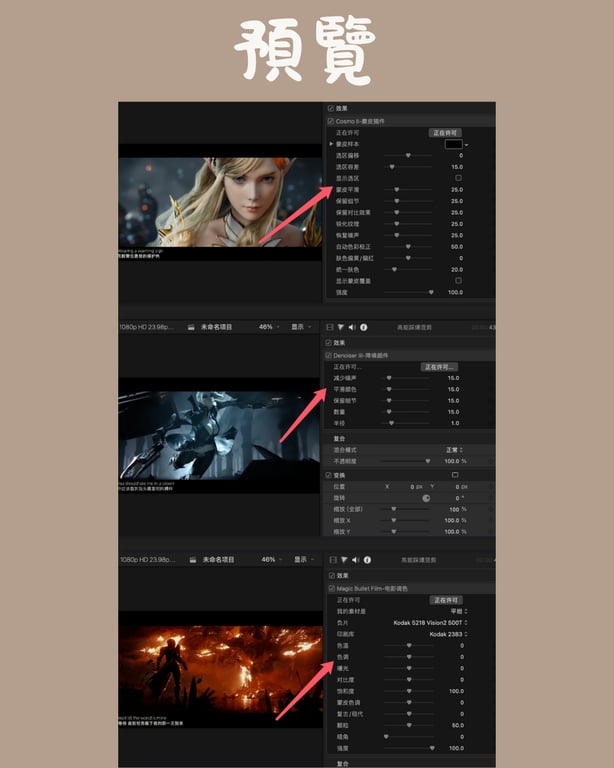Screen dimensions: 614x768
Task: Click the 位置 Y value field
Action: [x=460, y=487]
